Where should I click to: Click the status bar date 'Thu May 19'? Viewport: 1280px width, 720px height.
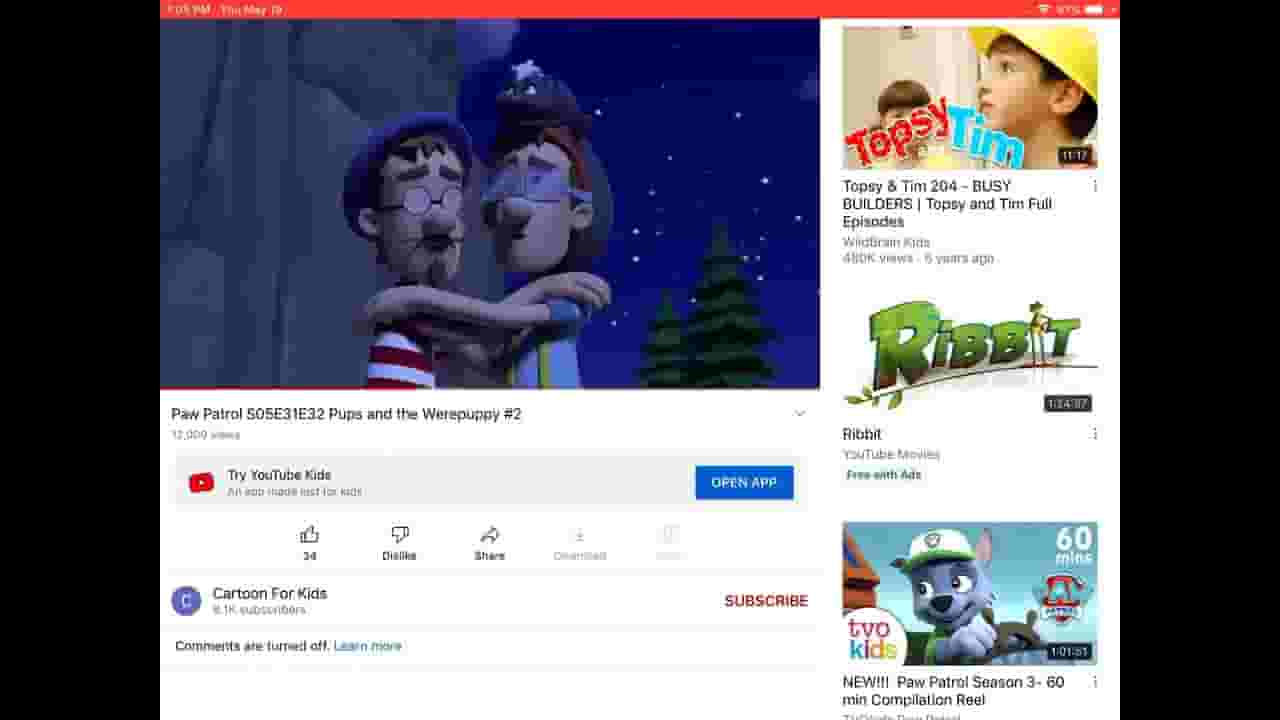(251, 9)
